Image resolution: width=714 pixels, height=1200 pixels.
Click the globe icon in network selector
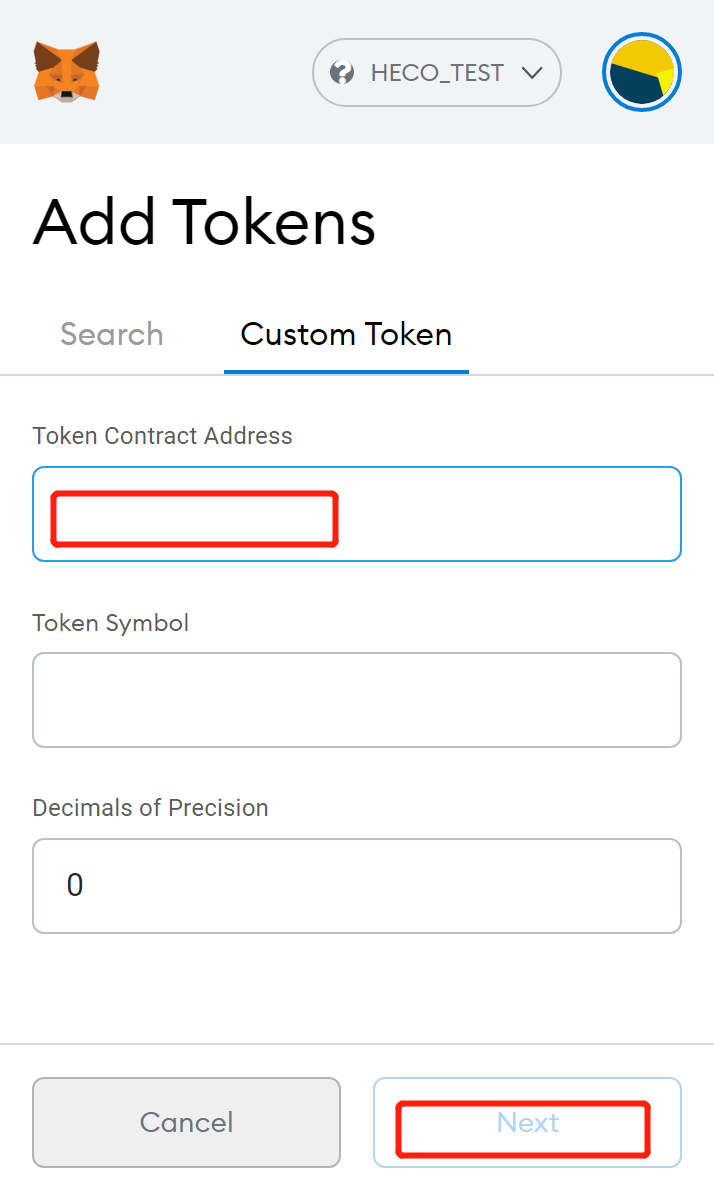point(342,72)
